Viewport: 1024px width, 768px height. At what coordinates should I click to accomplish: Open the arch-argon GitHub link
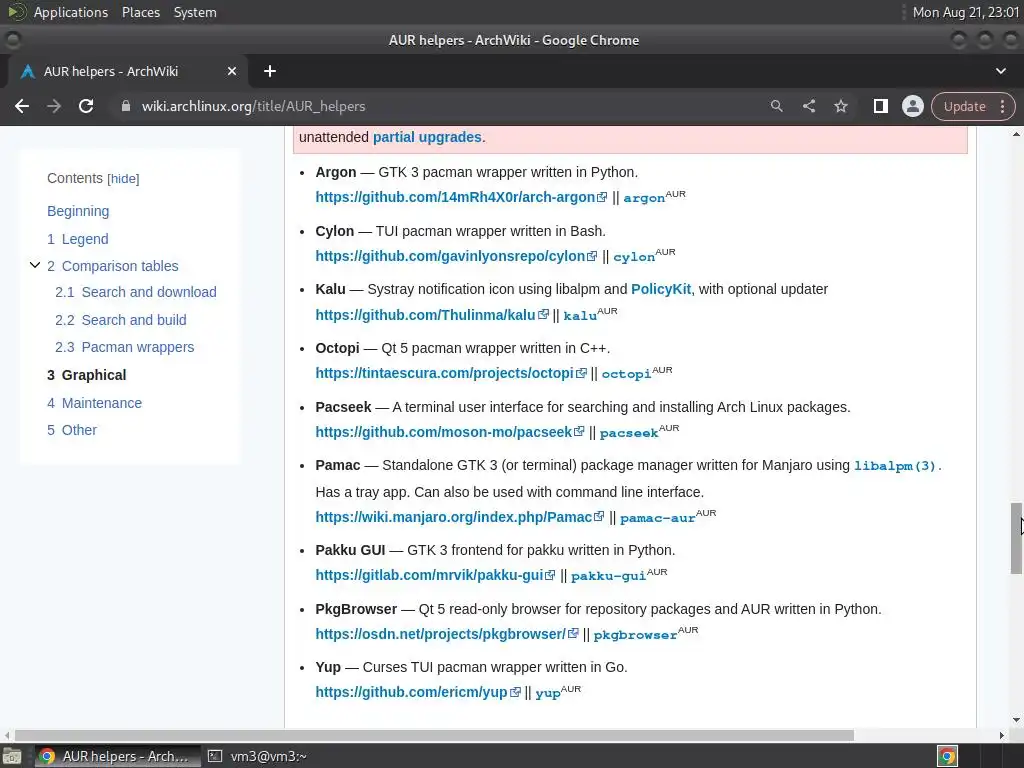461,197
